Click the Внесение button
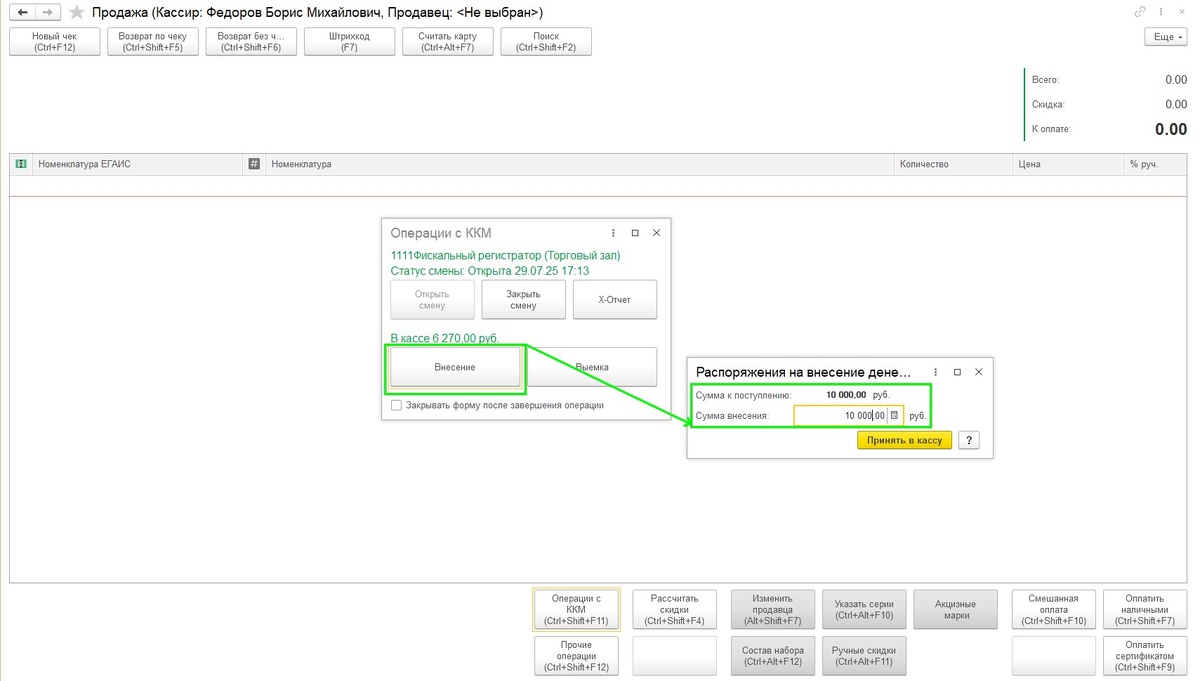The height and width of the screenshot is (681, 1200). tap(455, 367)
